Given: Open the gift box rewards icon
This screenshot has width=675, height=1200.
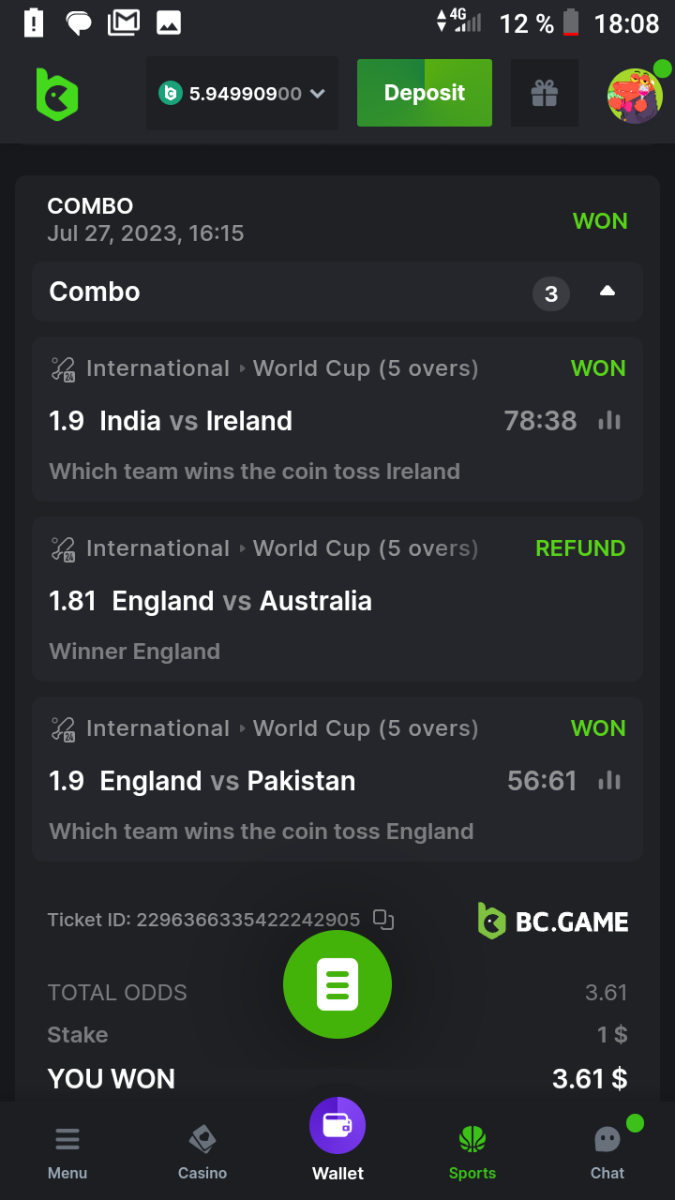Looking at the screenshot, I should pyautogui.click(x=544, y=94).
